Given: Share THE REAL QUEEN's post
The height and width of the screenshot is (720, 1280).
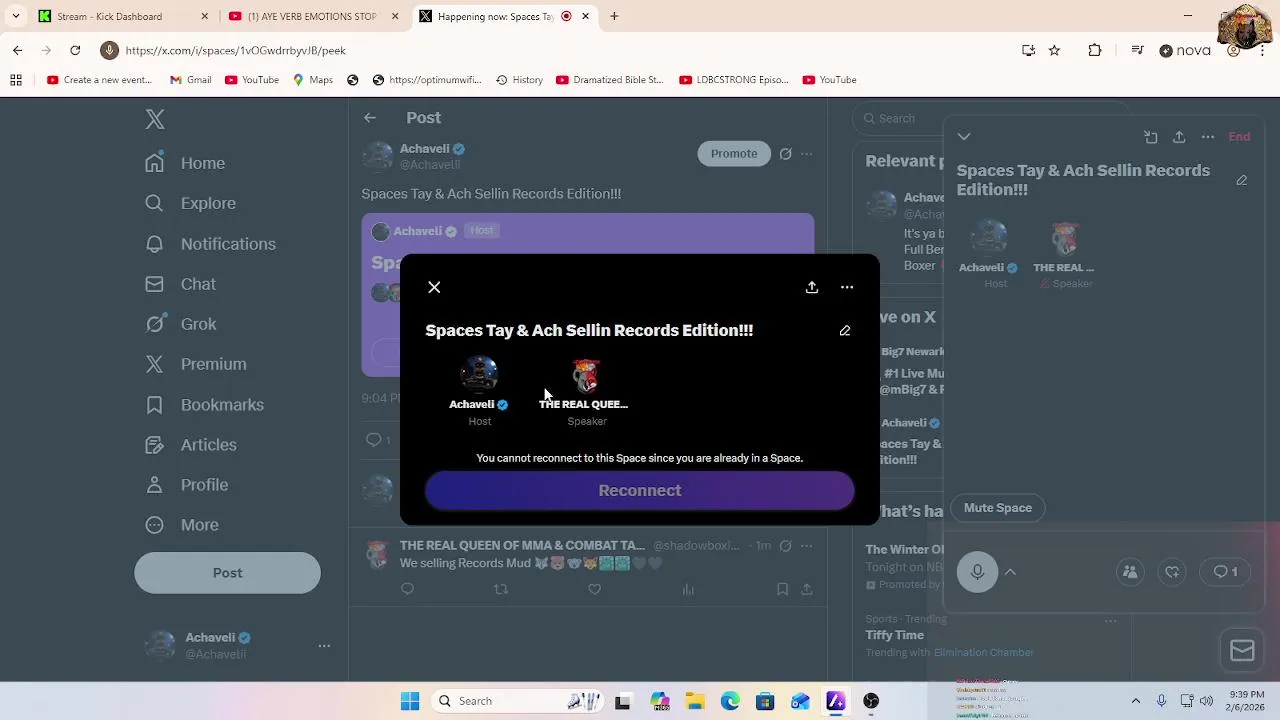Looking at the screenshot, I should pyautogui.click(x=807, y=590).
